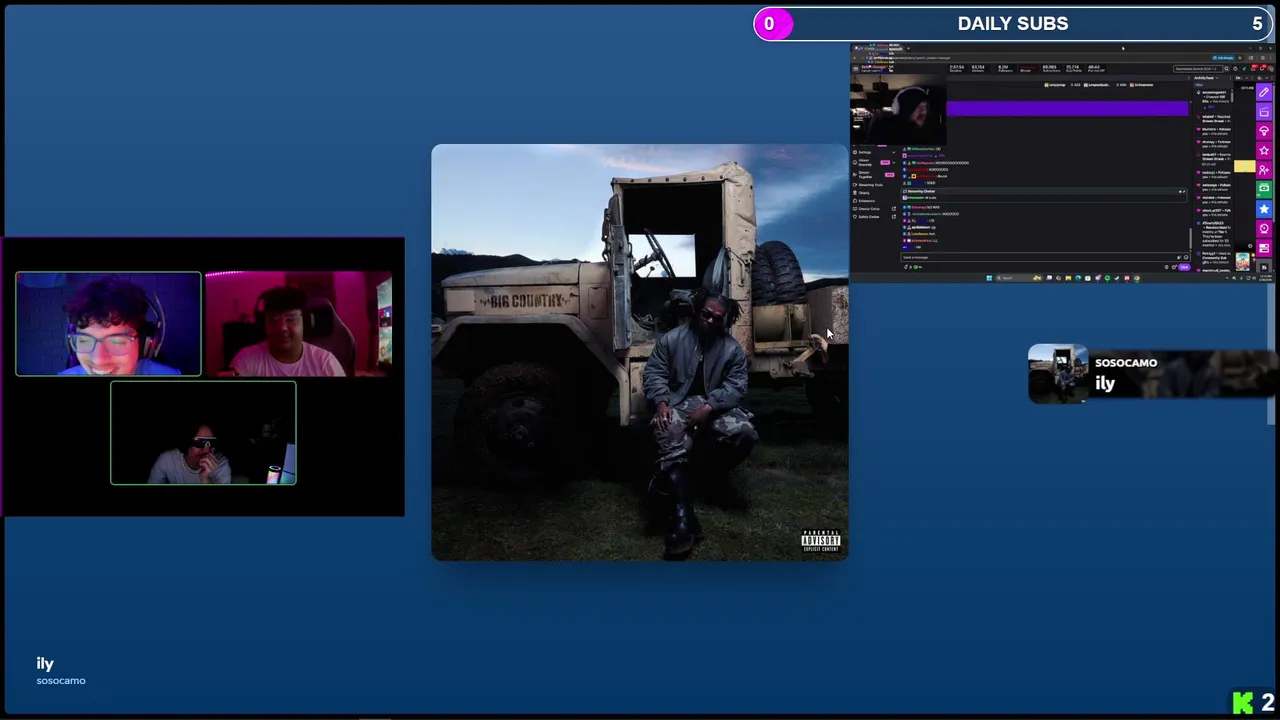Click Safety Center external link icon
1280x720 pixels.
[x=894, y=217]
